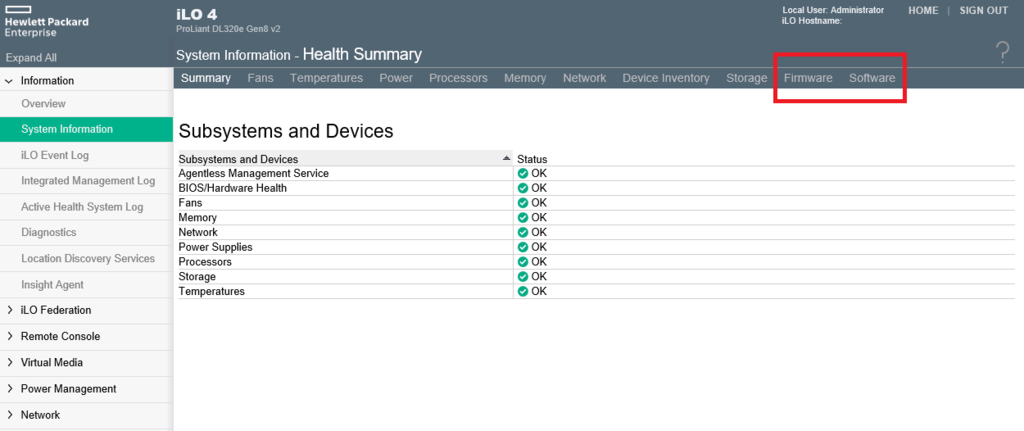Open the Memory tab

click(525, 78)
